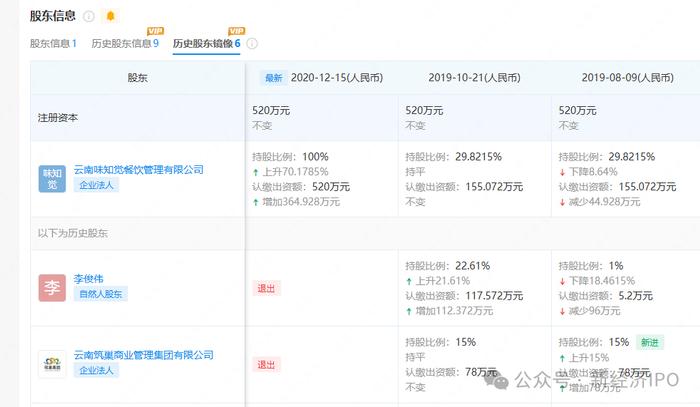Click 认缴出资额 117.572万元 value
Image resolution: width=700 pixels, height=407 pixels.
click(x=464, y=296)
